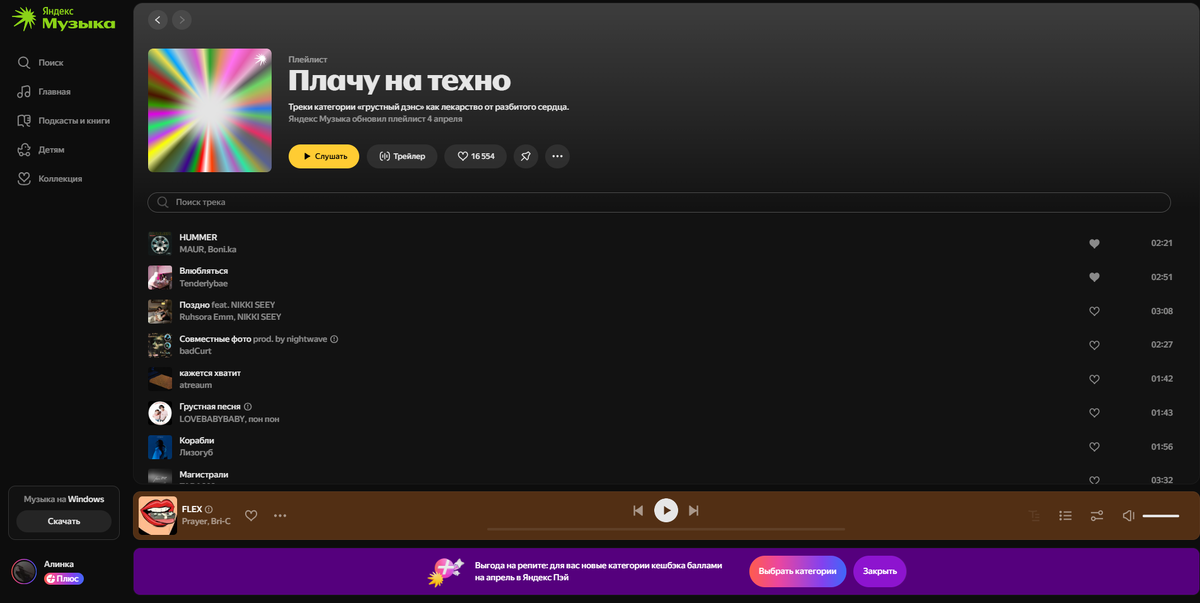Open the Детям section
The height and width of the screenshot is (603, 1200).
pyautogui.click(x=41, y=149)
